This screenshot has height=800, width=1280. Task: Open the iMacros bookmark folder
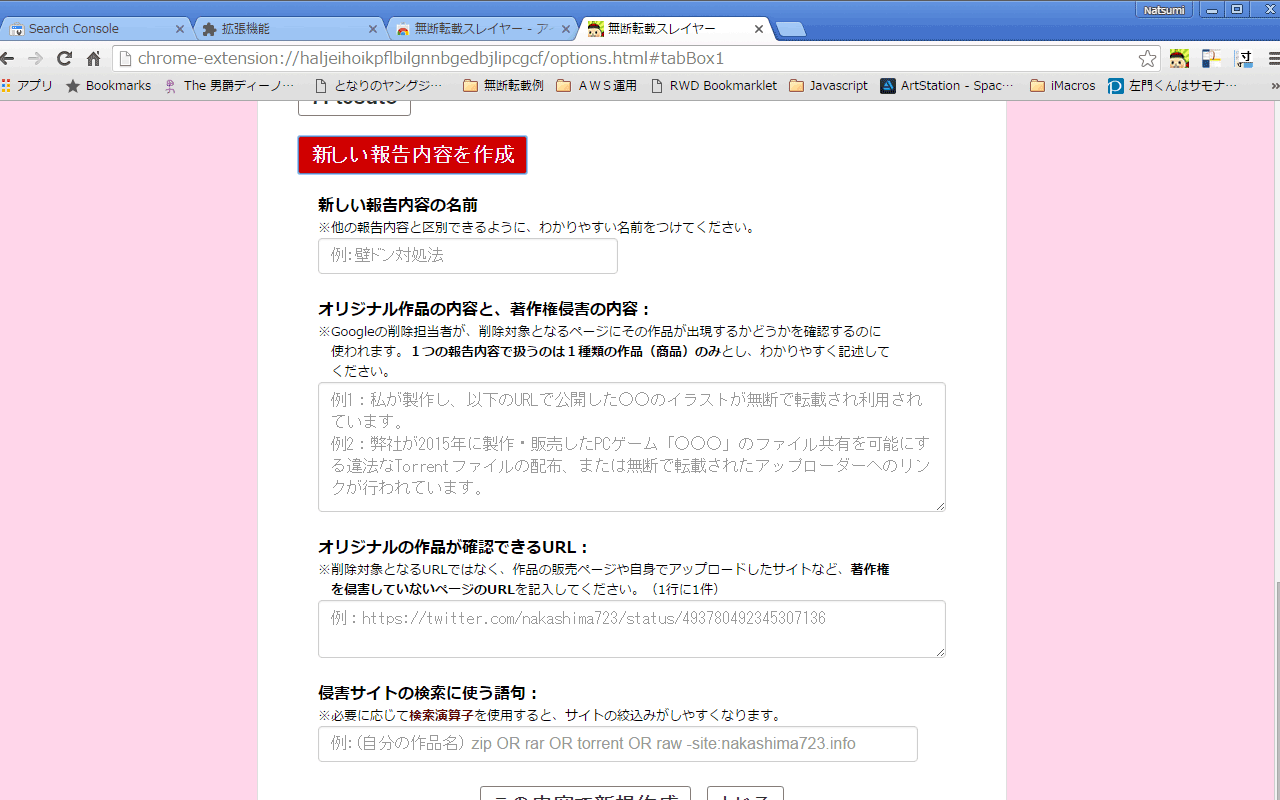click(1062, 86)
